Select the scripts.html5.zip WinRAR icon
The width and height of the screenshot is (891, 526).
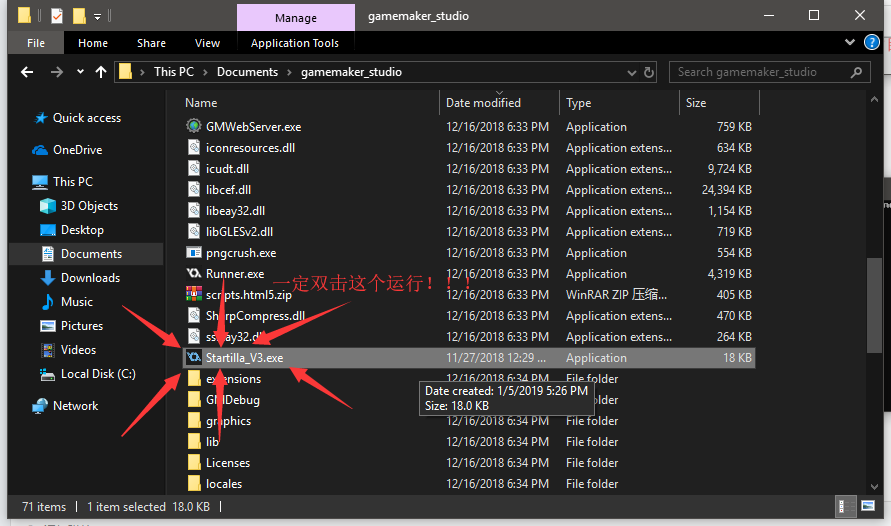pyautogui.click(x=194, y=294)
